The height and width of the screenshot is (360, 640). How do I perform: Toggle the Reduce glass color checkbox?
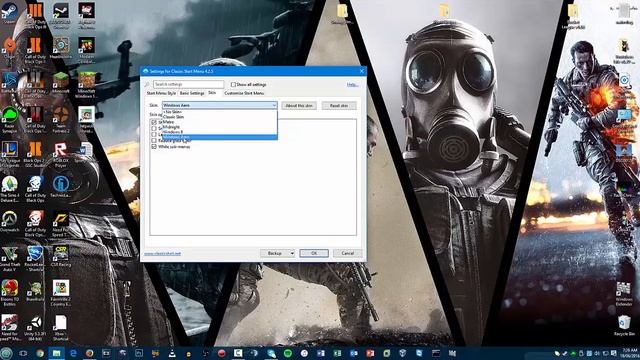[x=154, y=140]
